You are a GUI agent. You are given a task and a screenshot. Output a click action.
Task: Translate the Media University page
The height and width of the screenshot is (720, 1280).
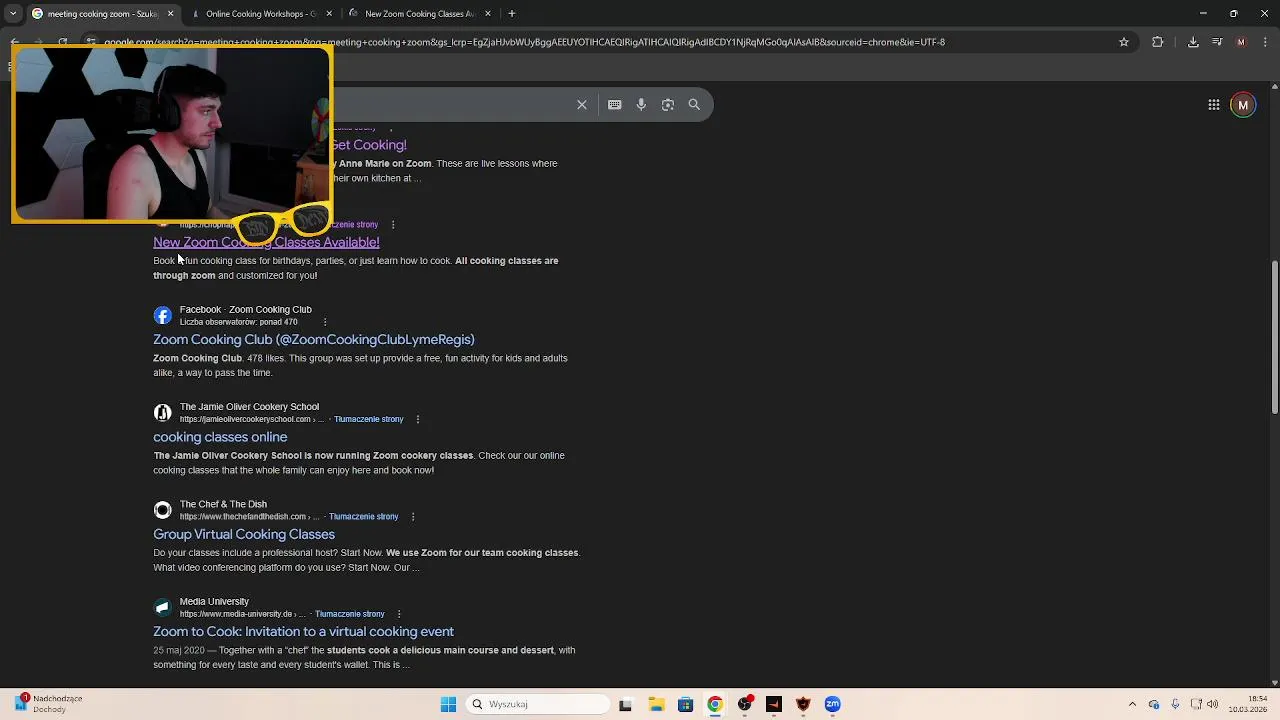click(349, 614)
